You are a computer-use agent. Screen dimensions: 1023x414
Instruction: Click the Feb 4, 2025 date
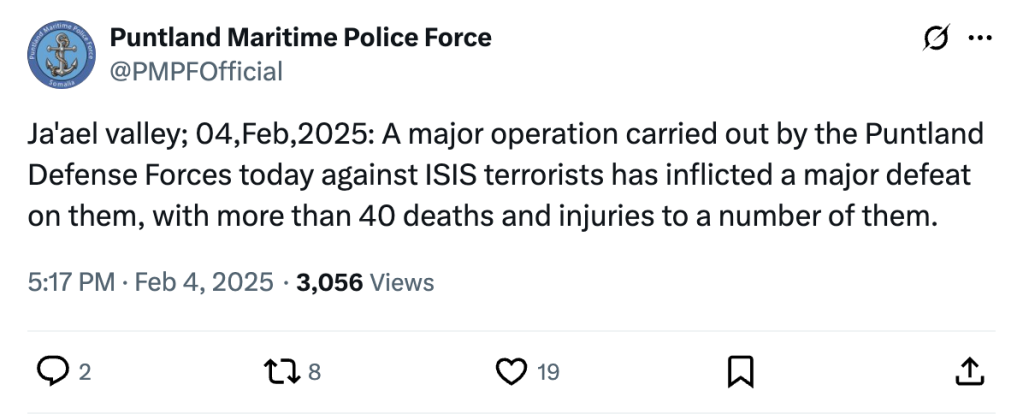click(205, 282)
